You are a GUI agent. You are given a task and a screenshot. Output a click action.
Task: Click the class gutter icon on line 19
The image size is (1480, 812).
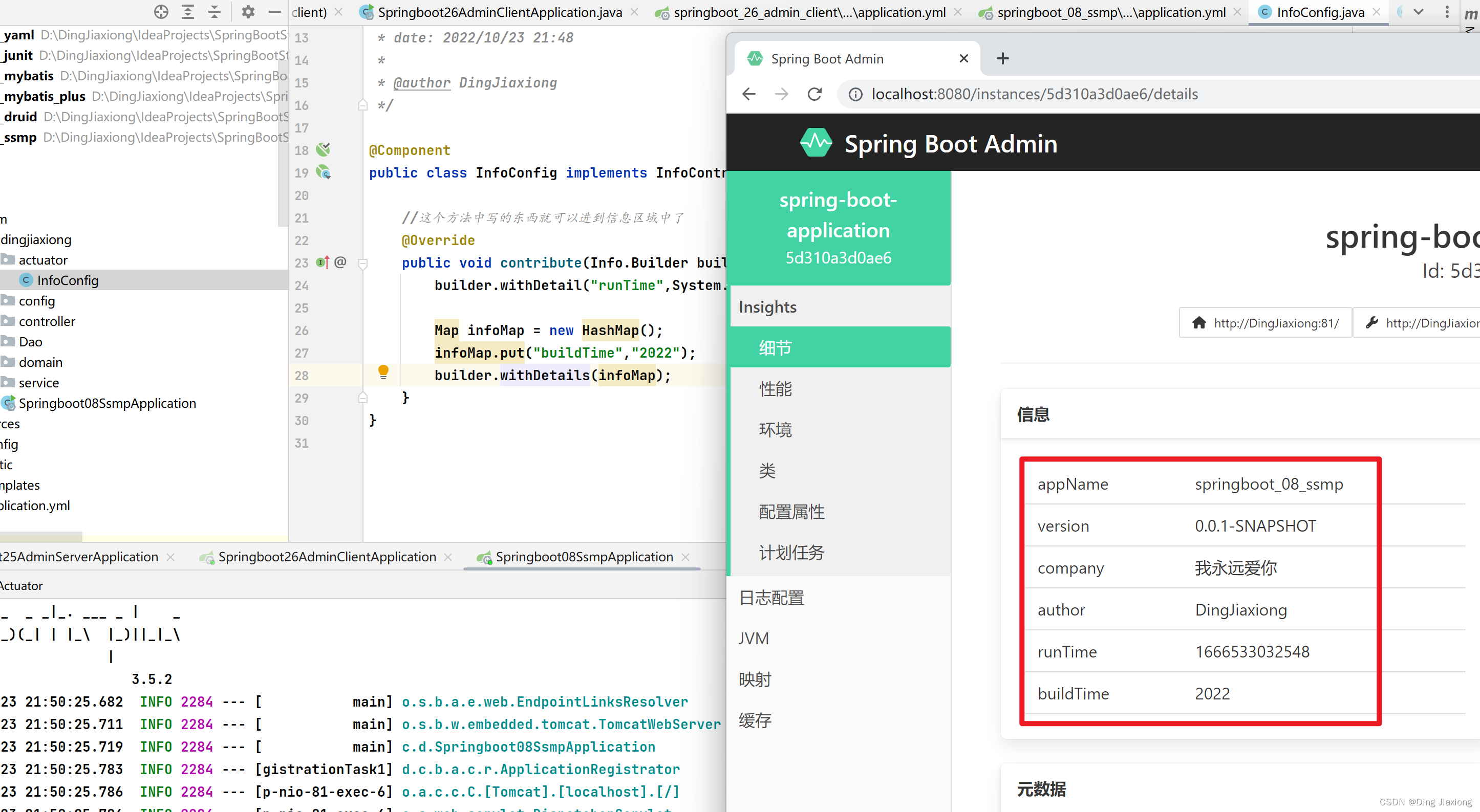[323, 172]
